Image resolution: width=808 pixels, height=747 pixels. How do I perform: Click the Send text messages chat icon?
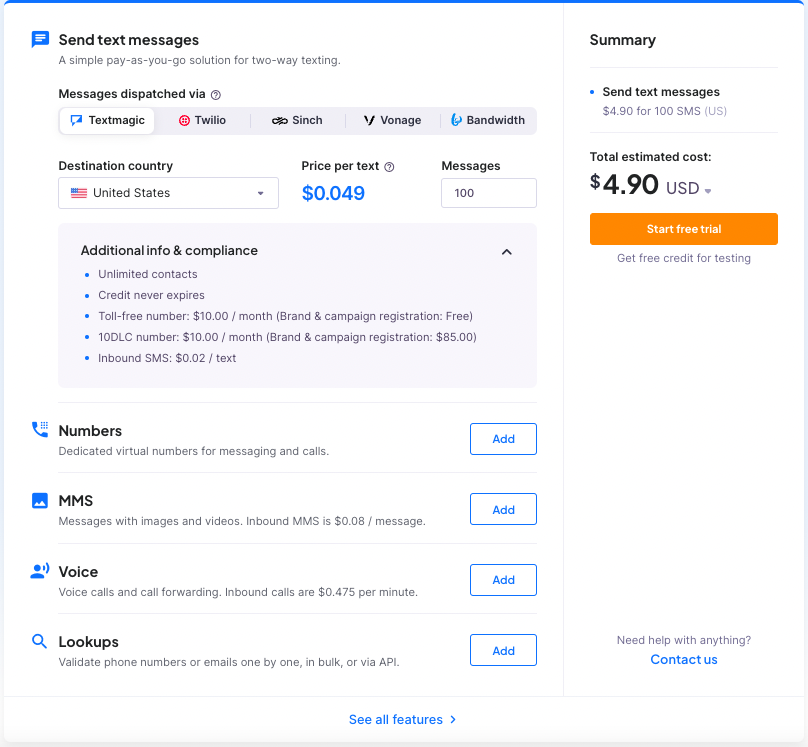click(40, 40)
